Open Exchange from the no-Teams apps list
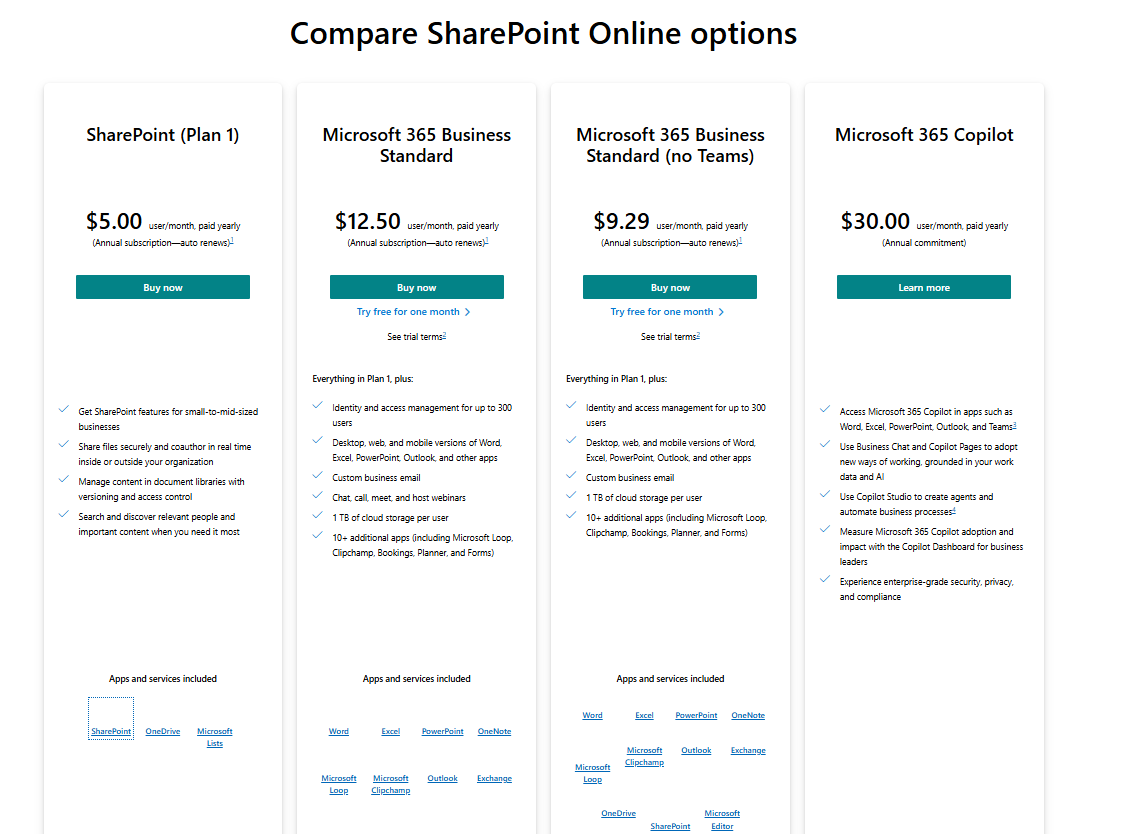This screenshot has width=1128, height=834. [x=748, y=749]
